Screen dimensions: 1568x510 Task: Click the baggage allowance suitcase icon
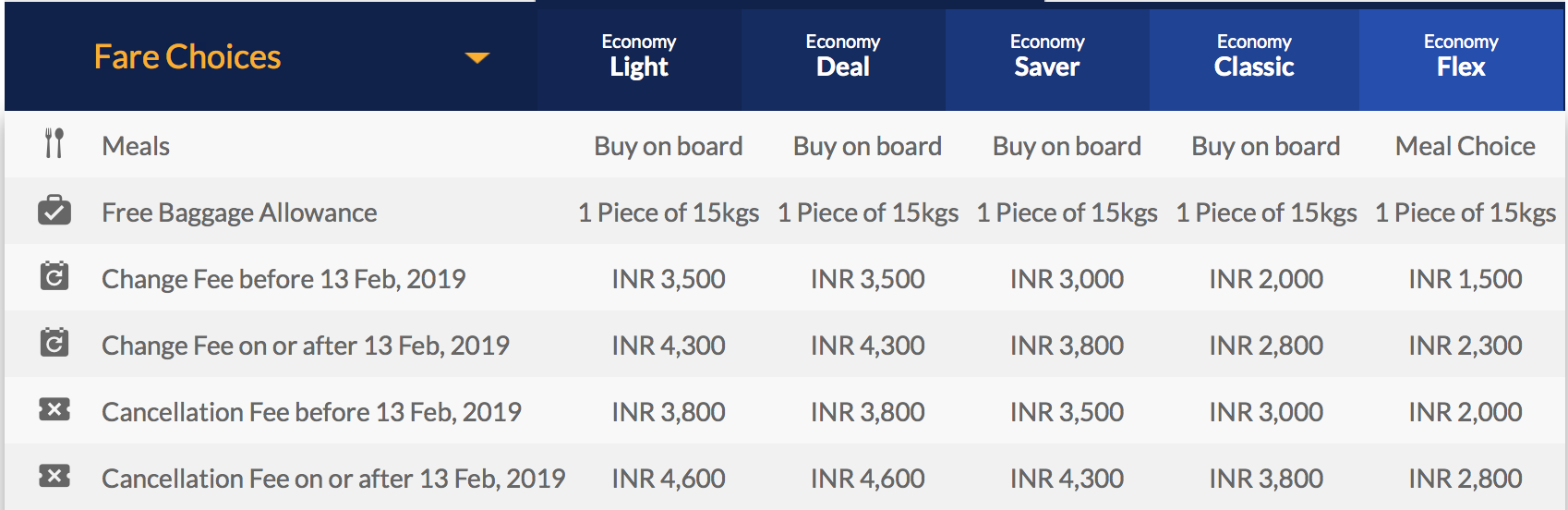pyautogui.click(x=54, y=211)
